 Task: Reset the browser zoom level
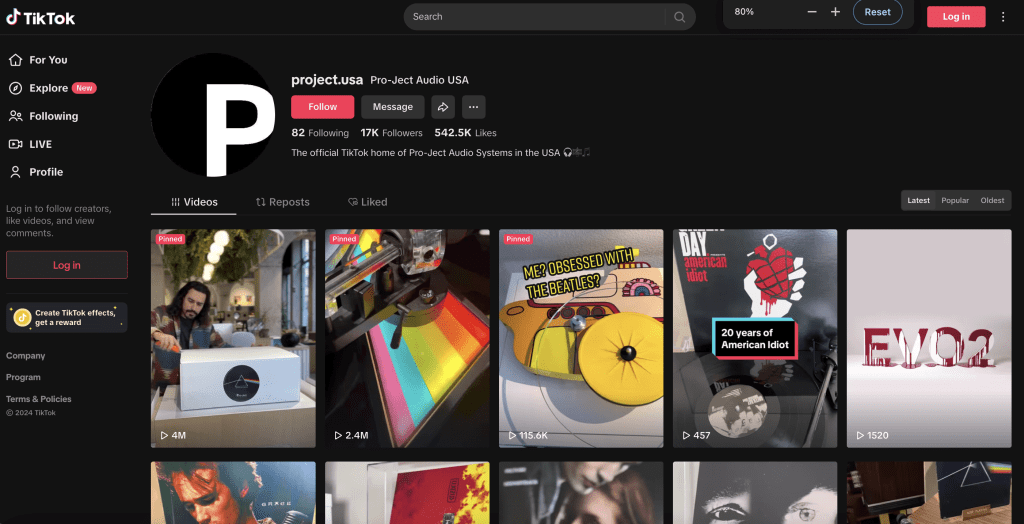(x=877, y=12)
